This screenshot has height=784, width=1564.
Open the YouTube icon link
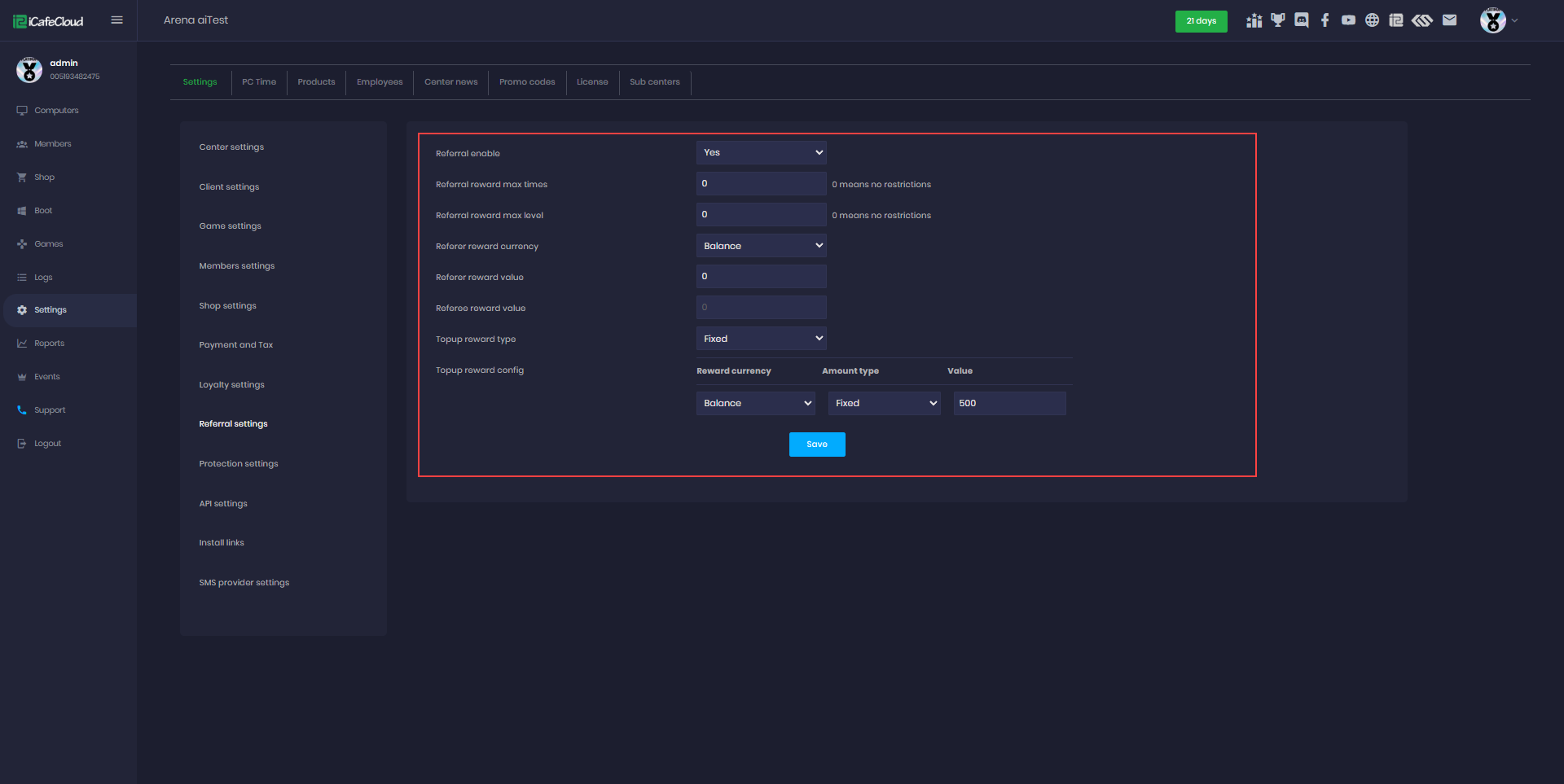pos(1348,20)
